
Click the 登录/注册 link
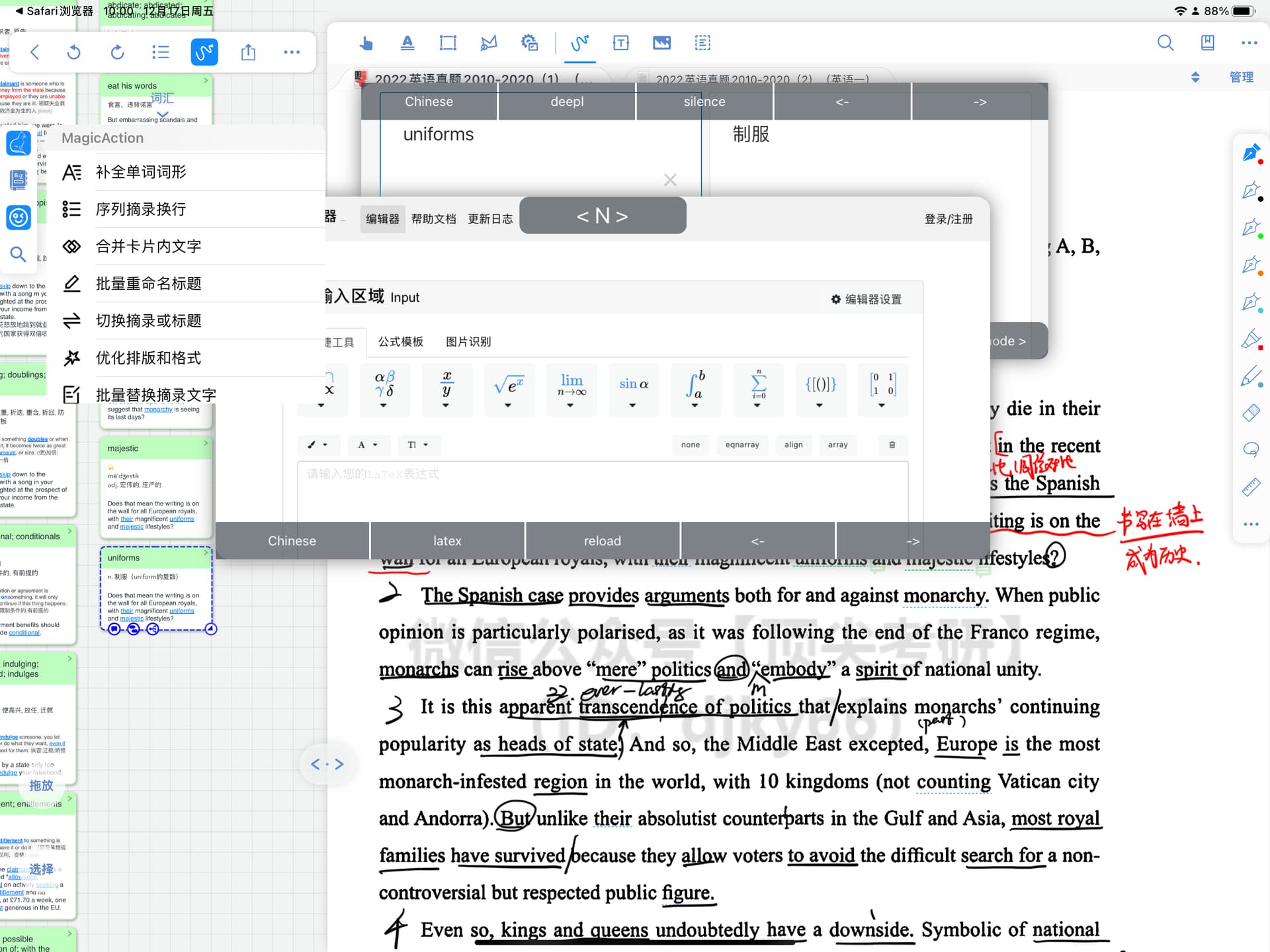coord(949,219)
